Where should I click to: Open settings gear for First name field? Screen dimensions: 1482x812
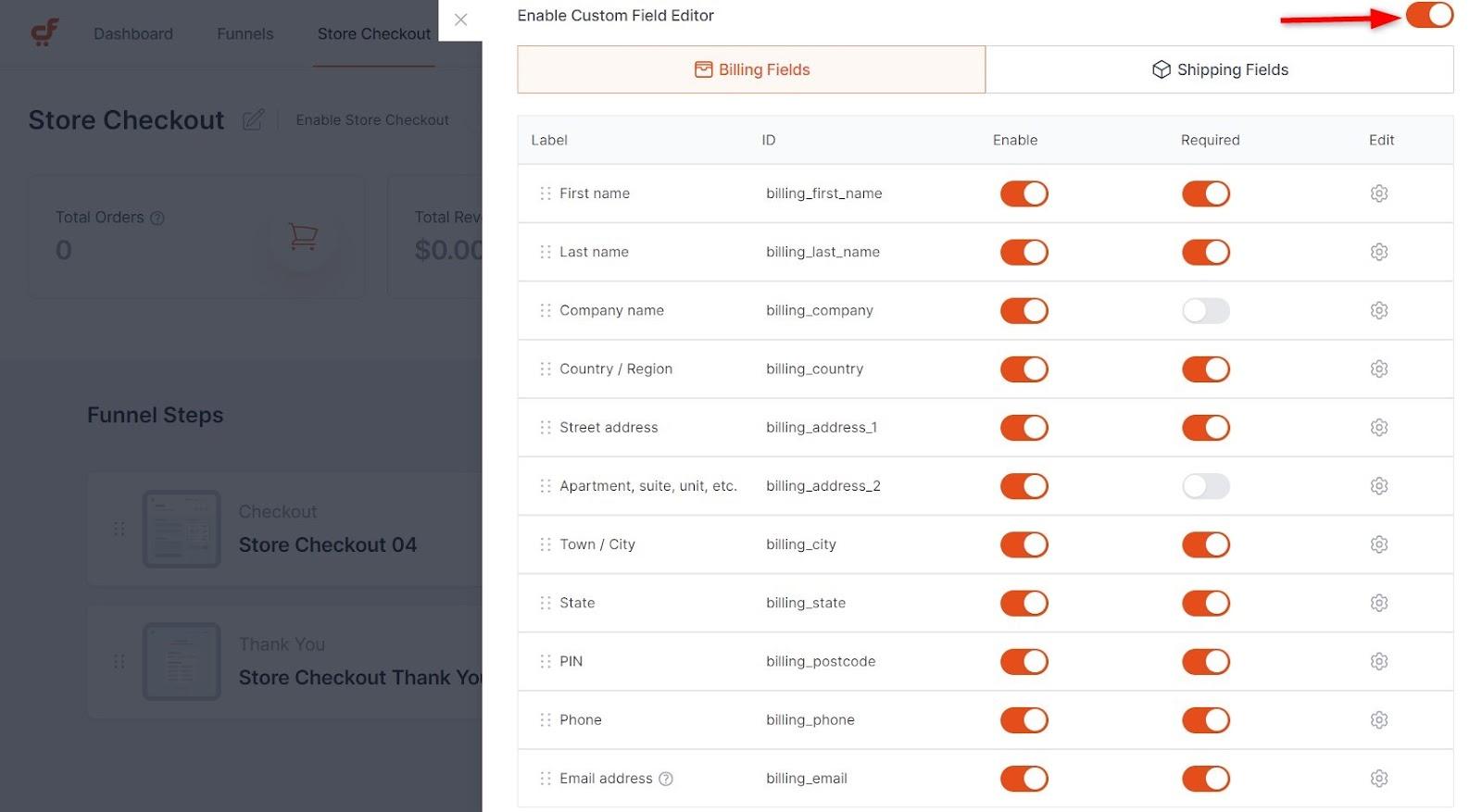tap(1378, 194)
